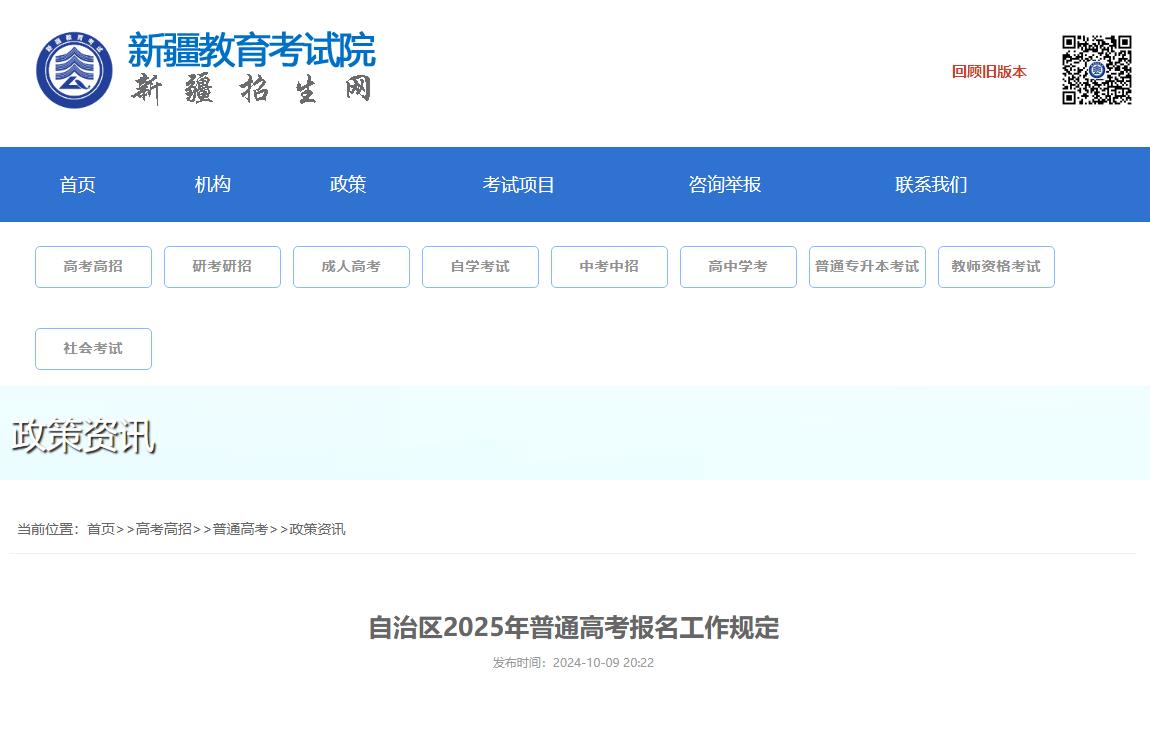
Task: Open the 联系我们 page
Action: (x=932, y=184)
